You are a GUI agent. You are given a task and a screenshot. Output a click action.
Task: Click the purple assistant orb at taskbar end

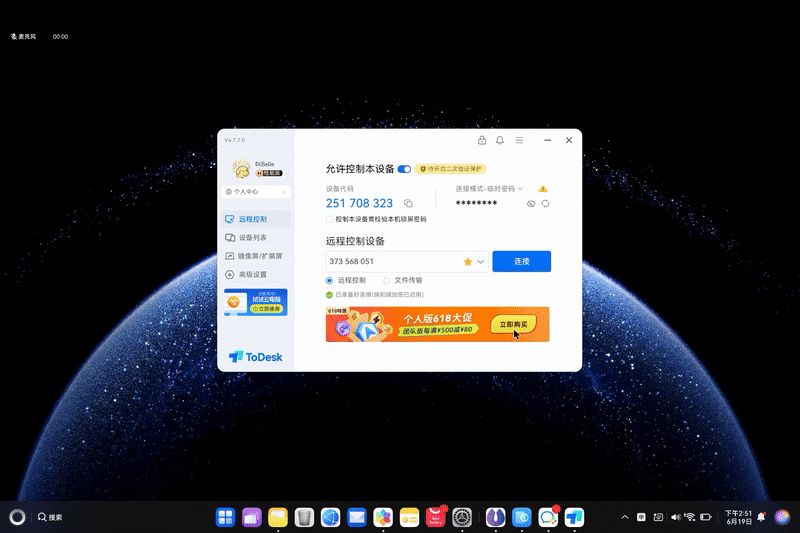[782, 517]
